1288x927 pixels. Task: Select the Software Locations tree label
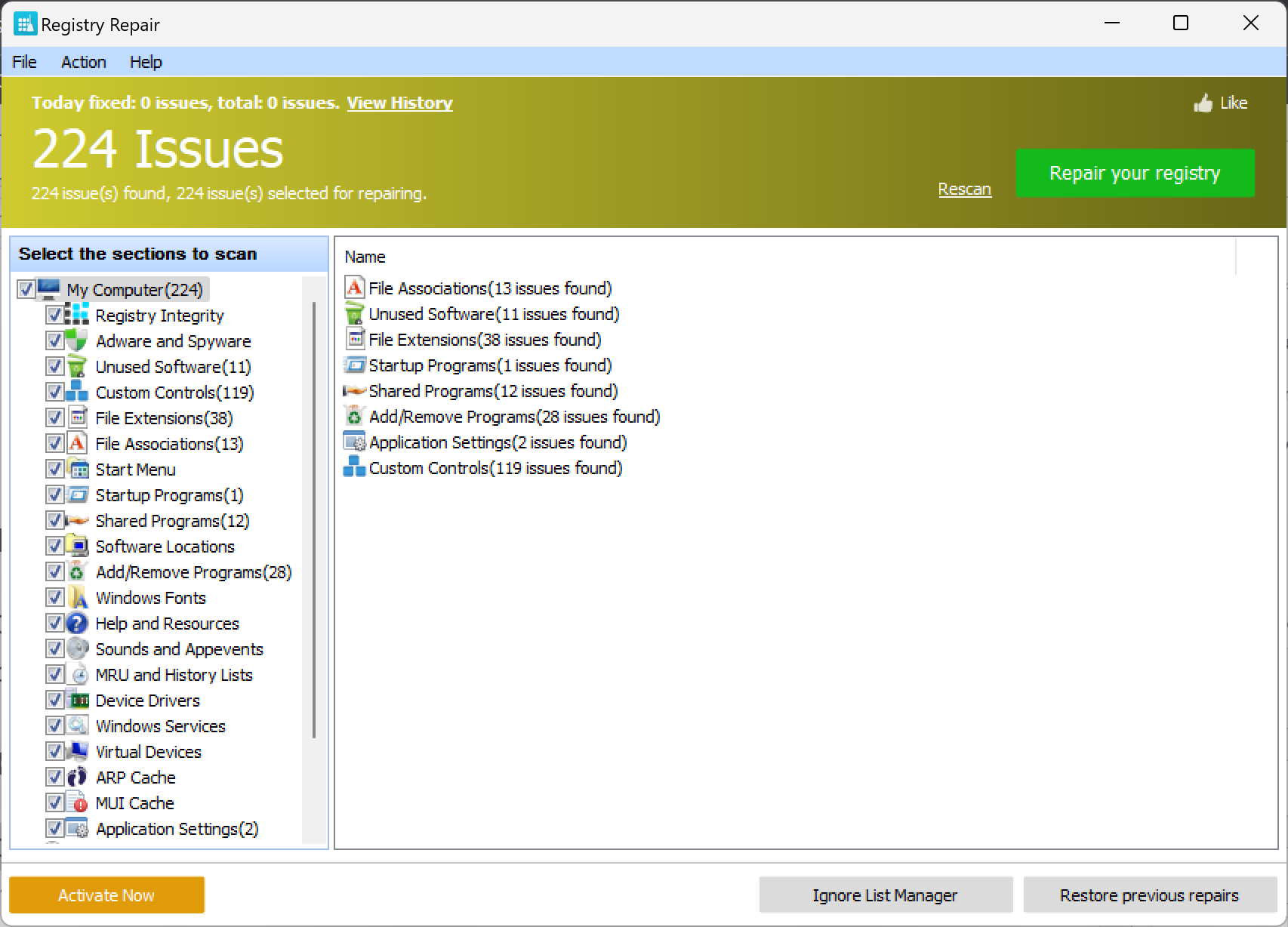pyautogui.click(x=165, y=547)
